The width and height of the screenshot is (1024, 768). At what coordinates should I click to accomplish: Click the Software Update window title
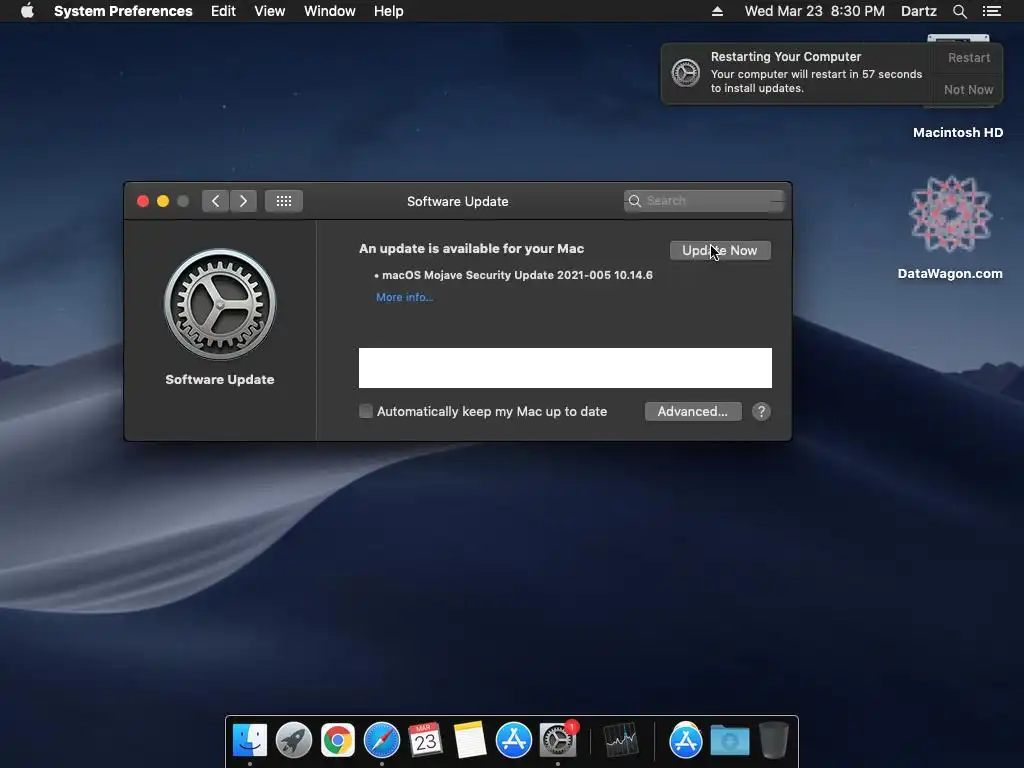(457, 201)
